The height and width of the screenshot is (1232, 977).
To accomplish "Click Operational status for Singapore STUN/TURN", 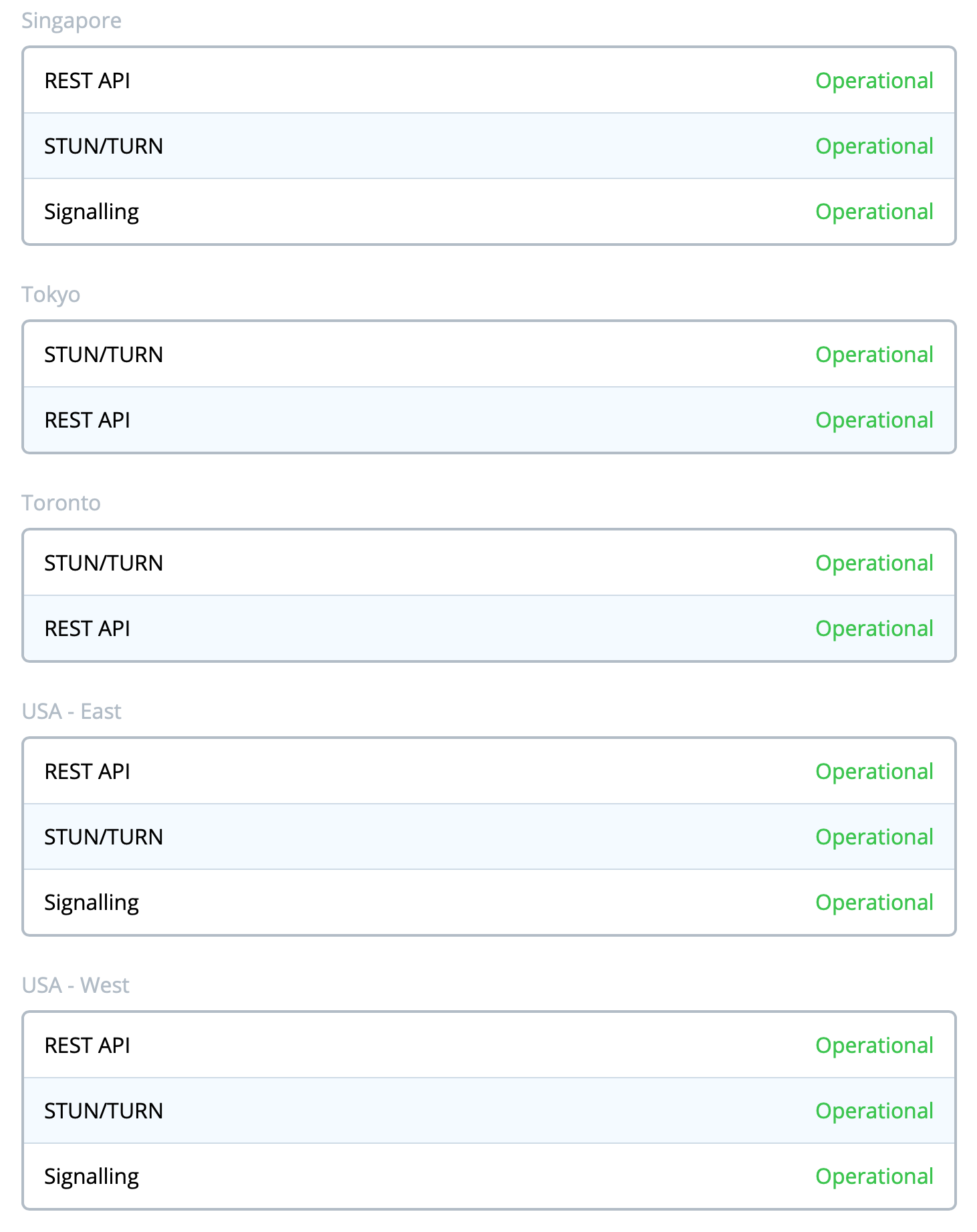I will [873, 146].
